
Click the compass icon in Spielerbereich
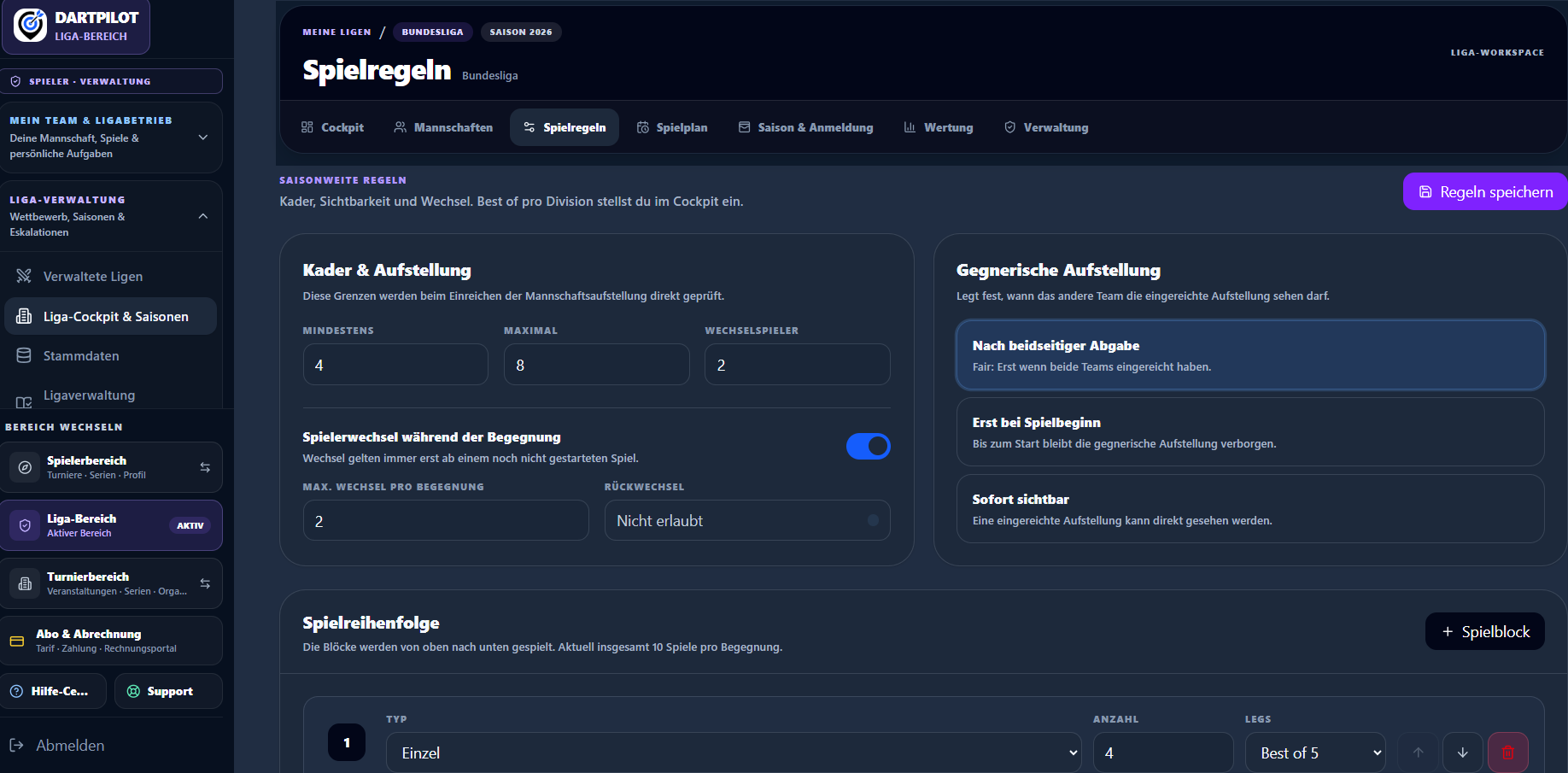(25, 467)
